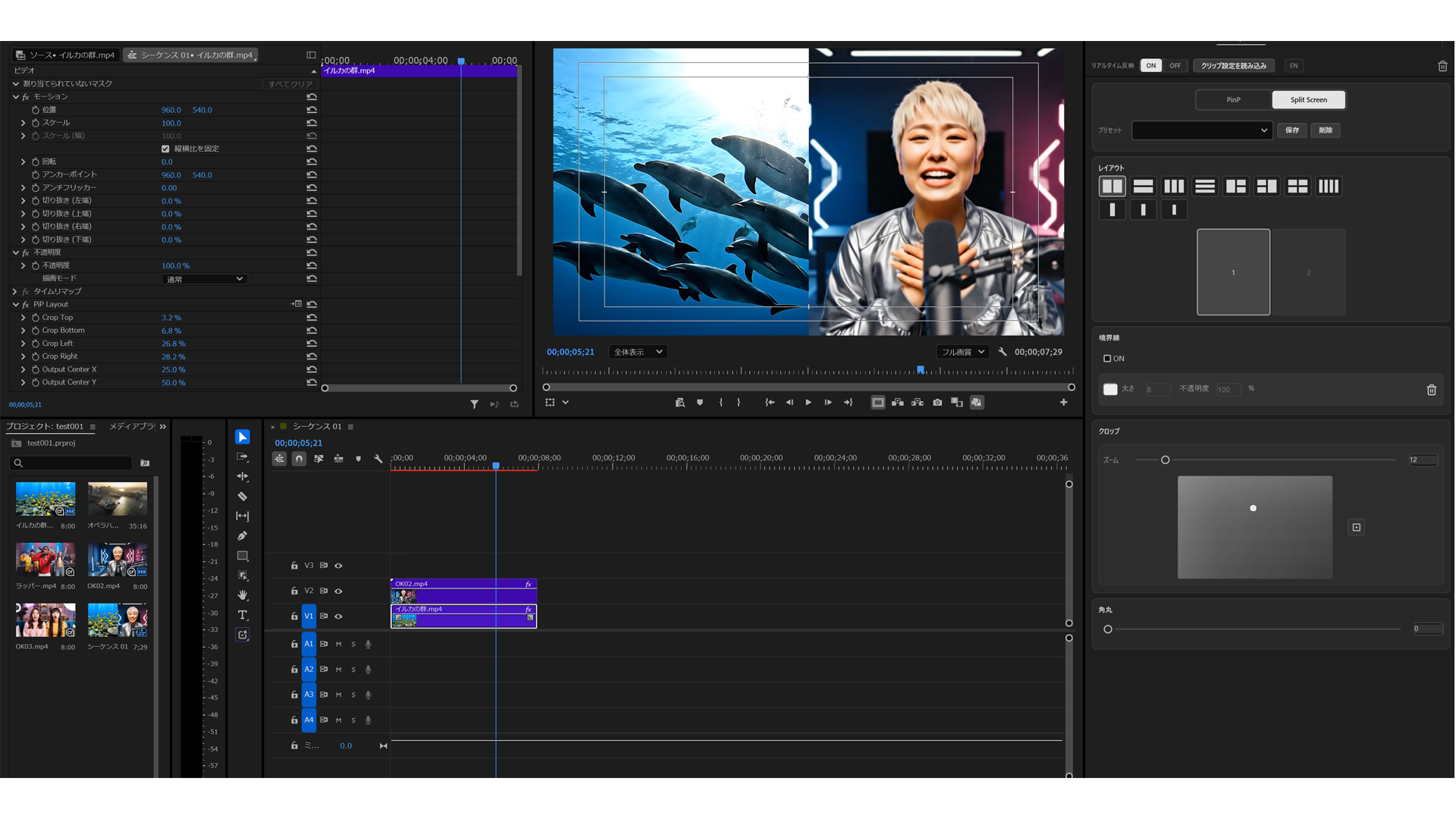This screenshot has width=1456, height=819.
Task: Step forward one frame
Action: [x=828, y=403]
